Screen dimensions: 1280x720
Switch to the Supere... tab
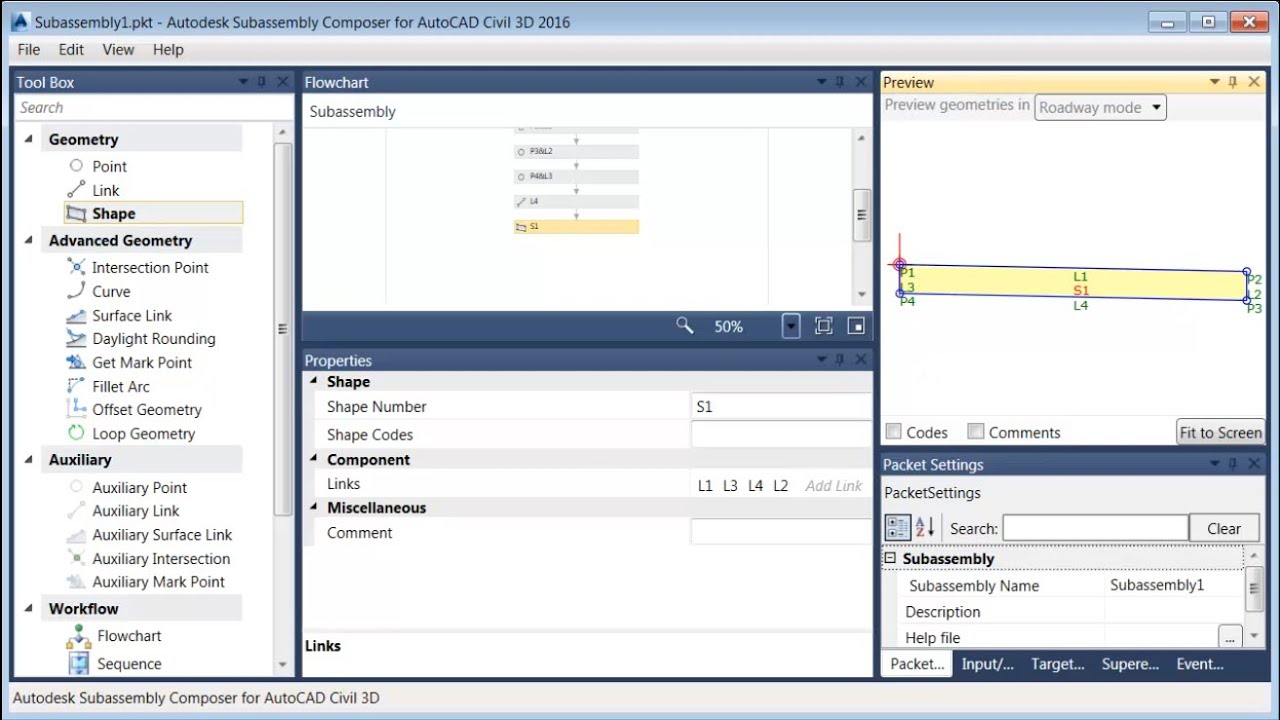coord(1130,664)
